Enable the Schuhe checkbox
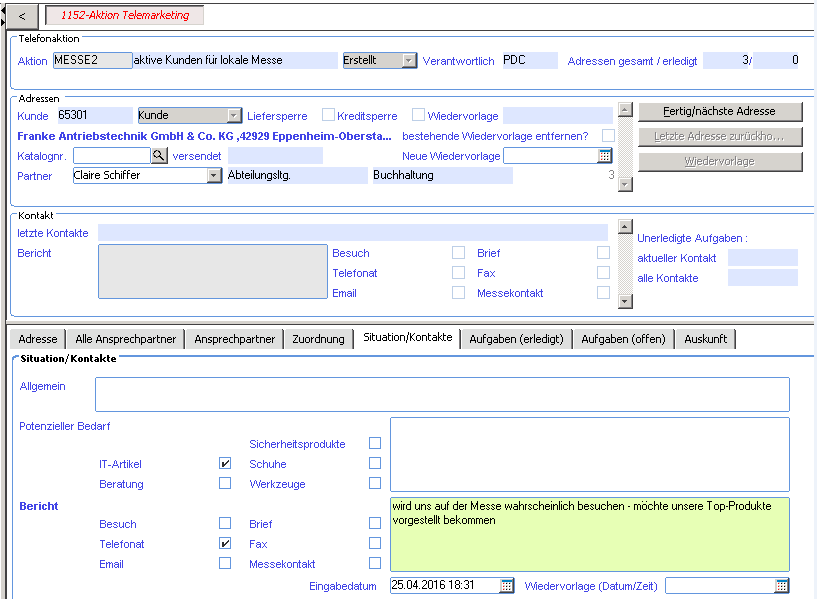Image resolution: width=817 pixels, height=599 pixels. tap(375, 463)
